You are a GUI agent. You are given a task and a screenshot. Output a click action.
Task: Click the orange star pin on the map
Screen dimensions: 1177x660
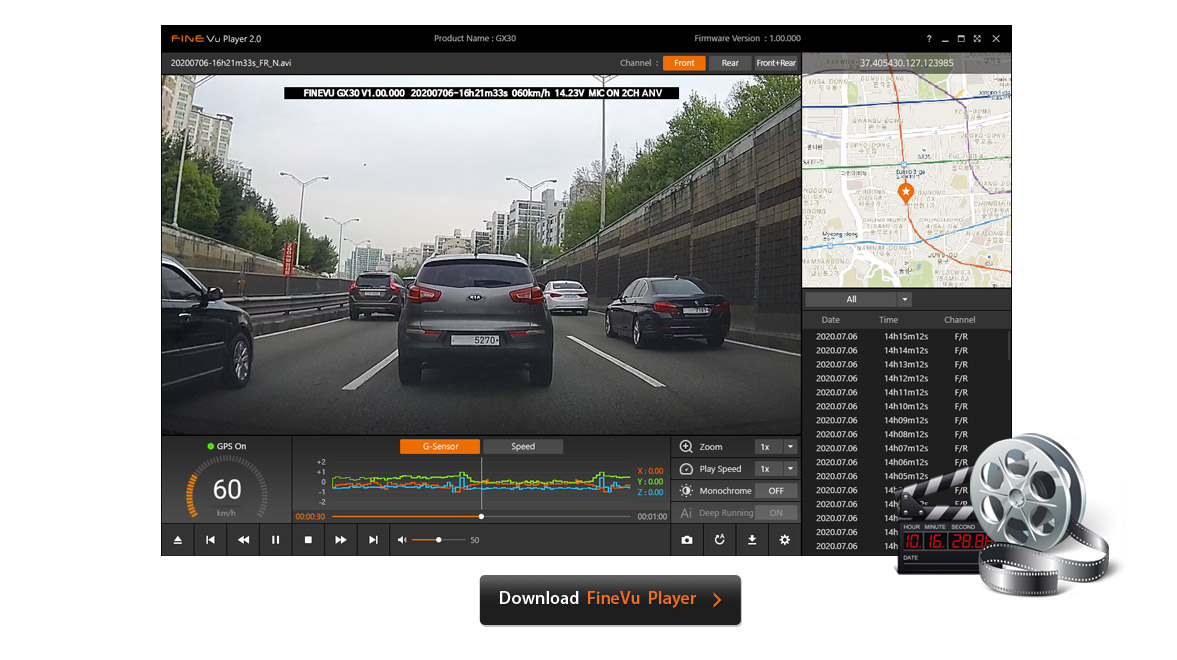pyautogui.click(x=906, y=193)
